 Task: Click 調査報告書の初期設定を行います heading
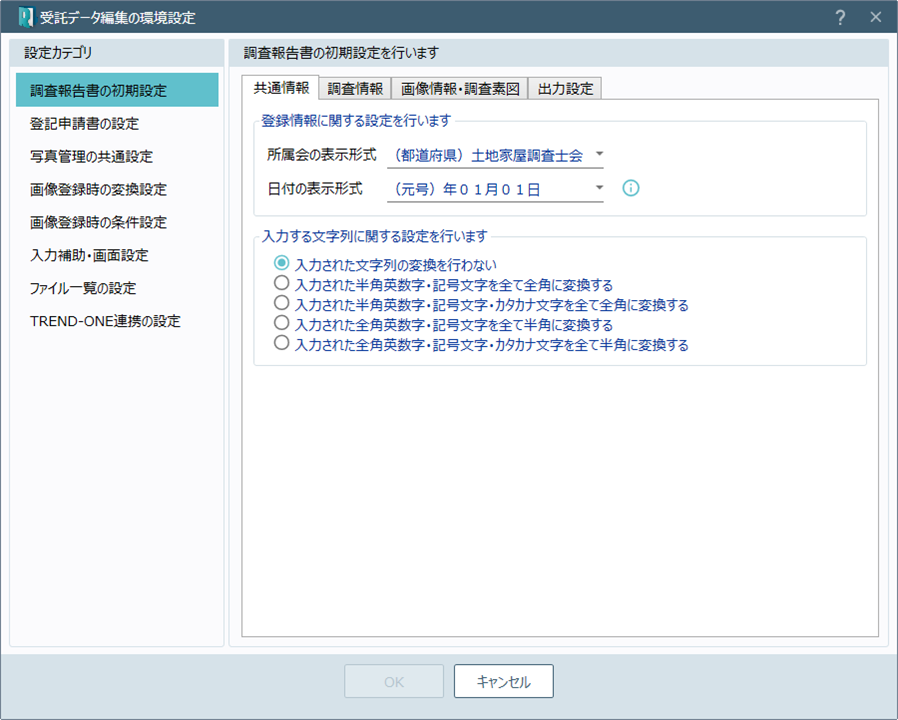[341, 53]
